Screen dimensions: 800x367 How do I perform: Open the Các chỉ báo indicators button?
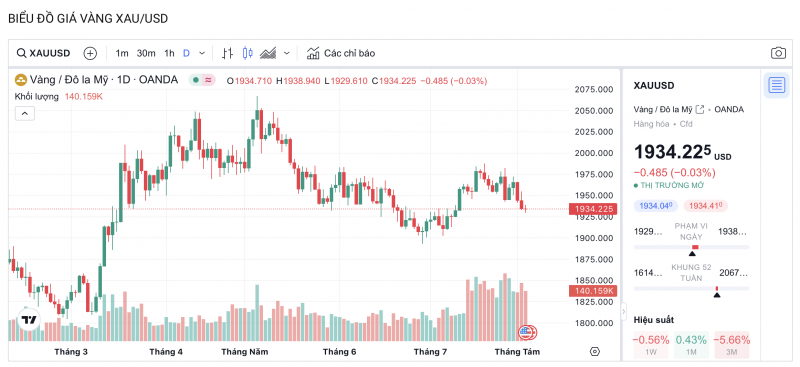pos(341,53)
